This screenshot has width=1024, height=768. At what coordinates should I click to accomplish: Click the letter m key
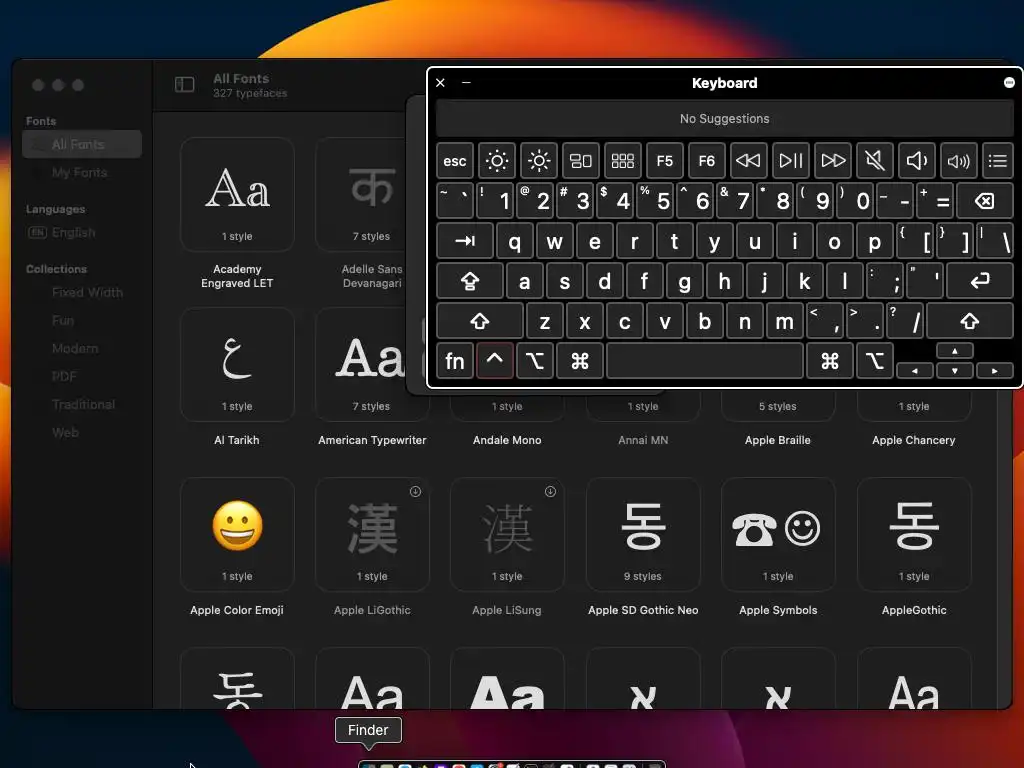coord(784,321)
